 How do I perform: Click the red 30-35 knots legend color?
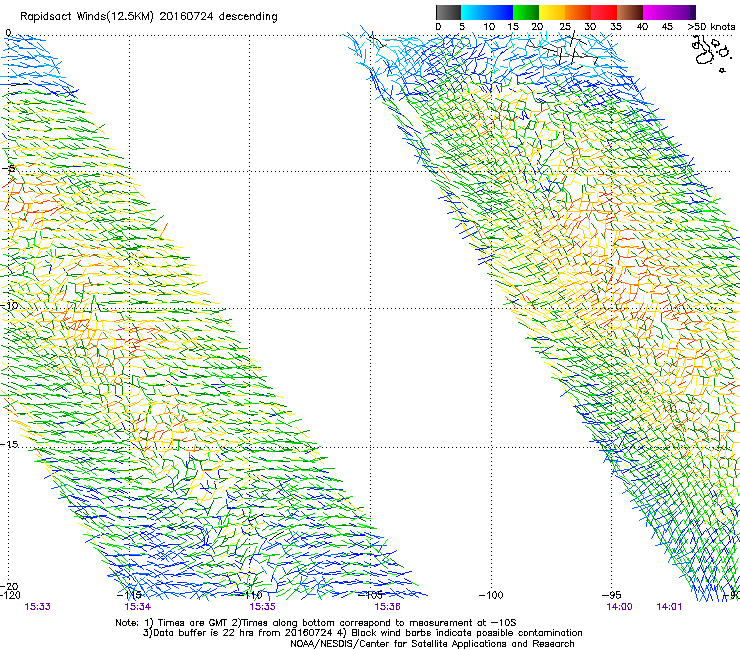[604, 12]
